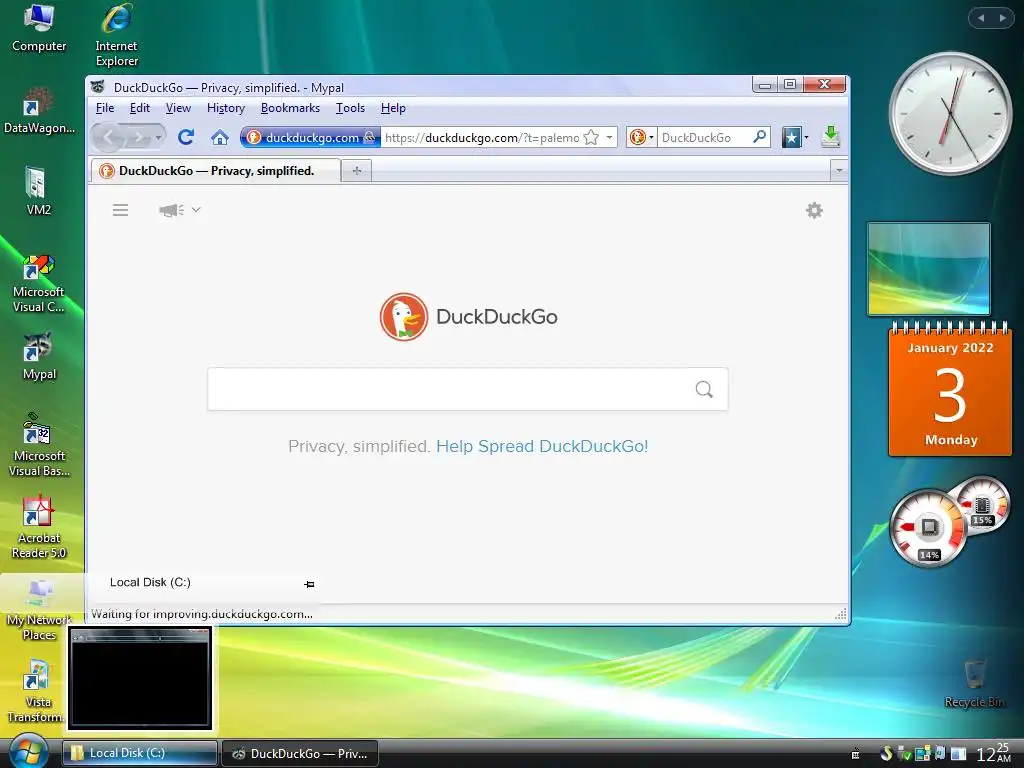
Task: Click the browser URL address field
Action: [x=481, y=137]
